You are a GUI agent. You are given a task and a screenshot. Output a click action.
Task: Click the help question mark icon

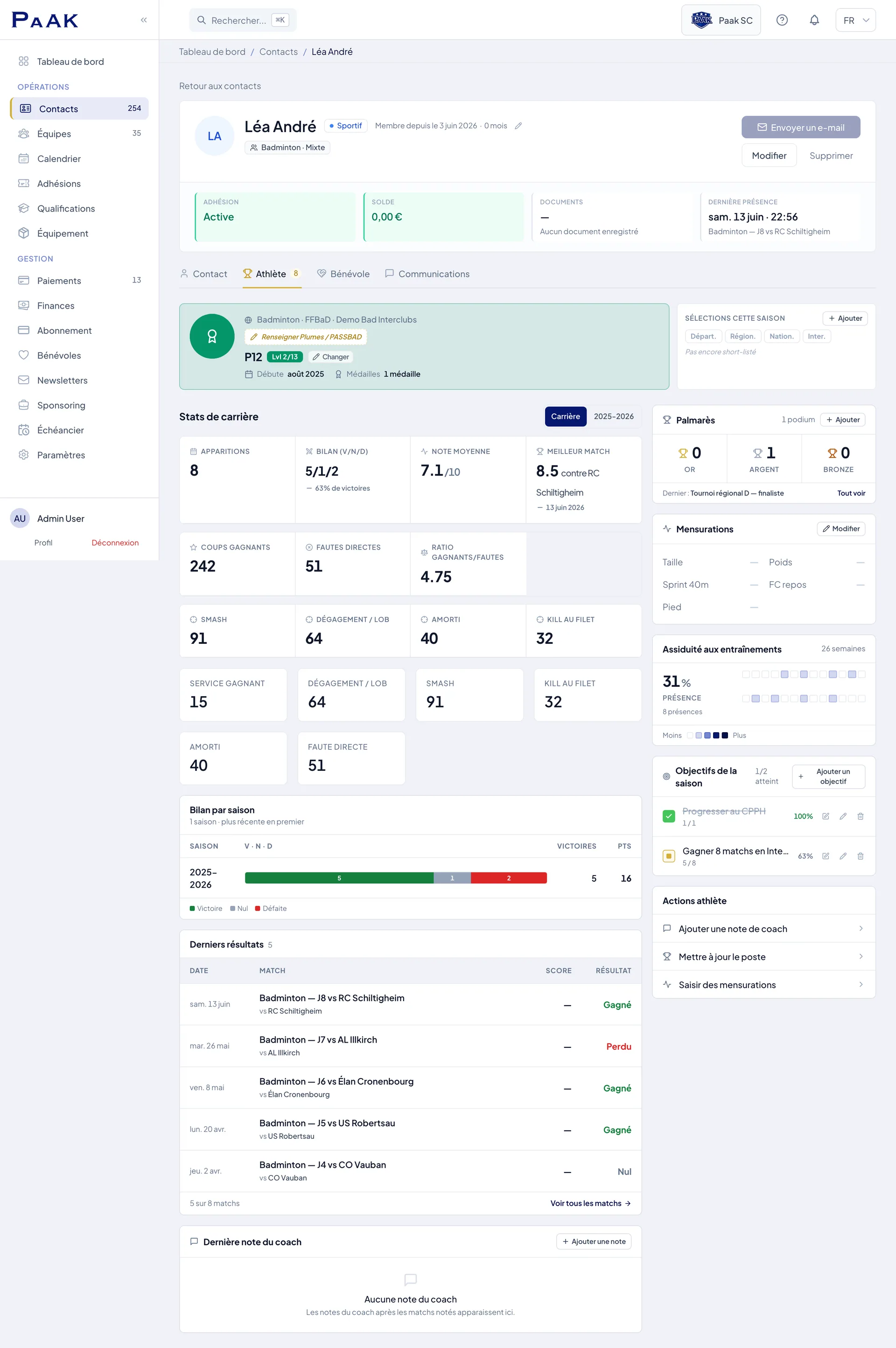[782, 20]
